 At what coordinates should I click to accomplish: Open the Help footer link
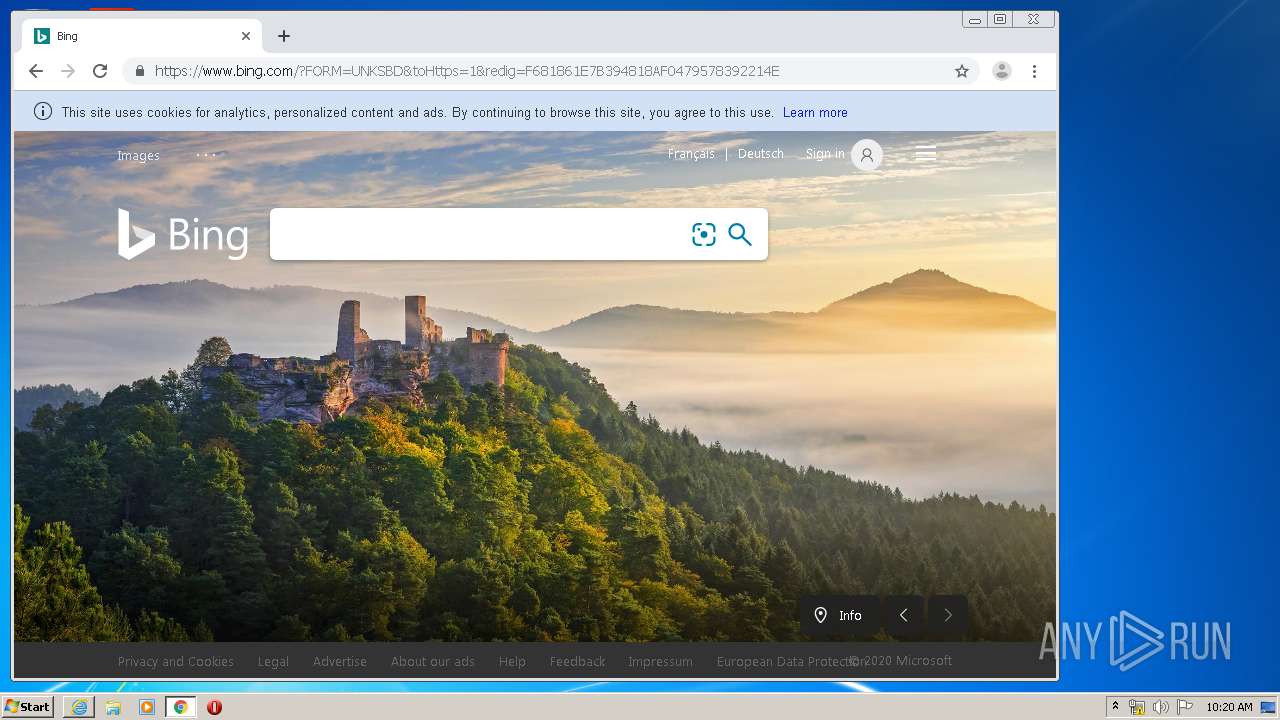pyautogui.click(x=512, y=661)
